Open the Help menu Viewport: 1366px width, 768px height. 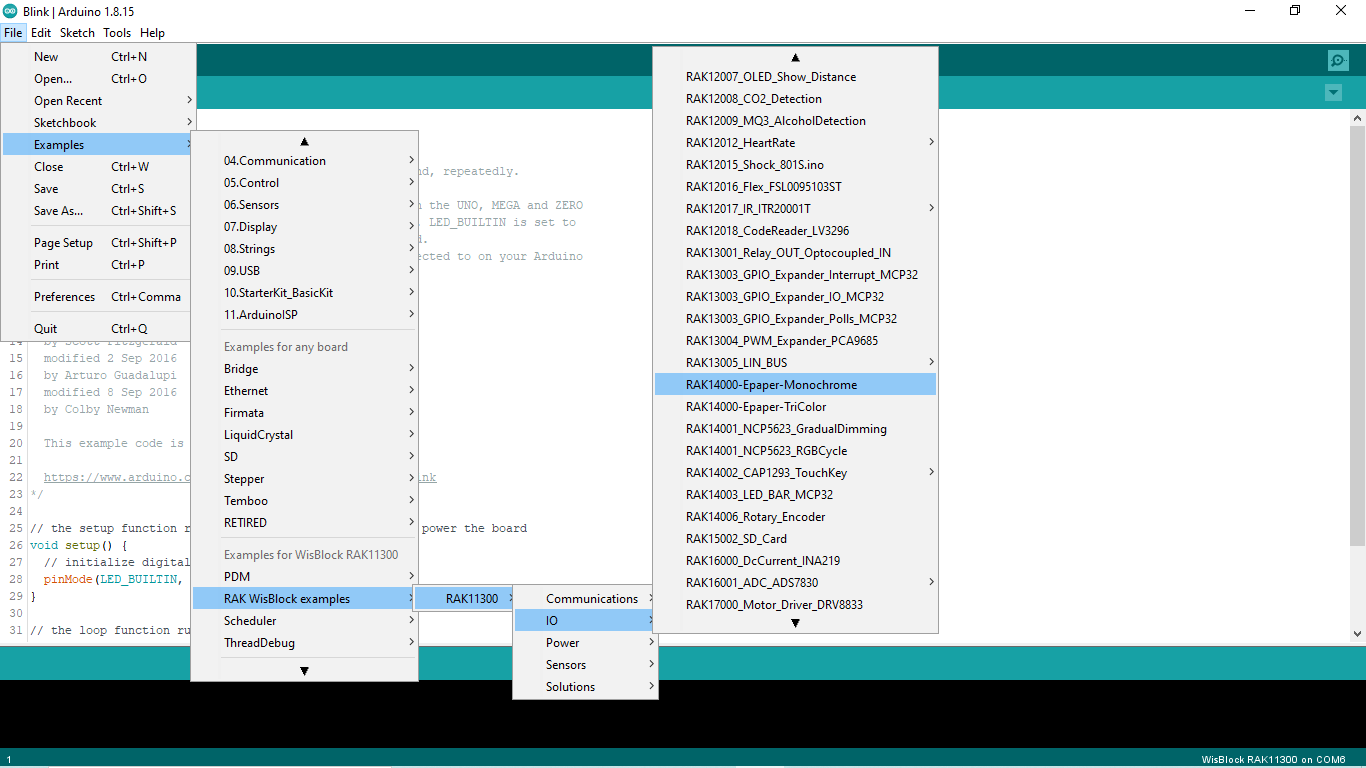[x=152, y=33]
